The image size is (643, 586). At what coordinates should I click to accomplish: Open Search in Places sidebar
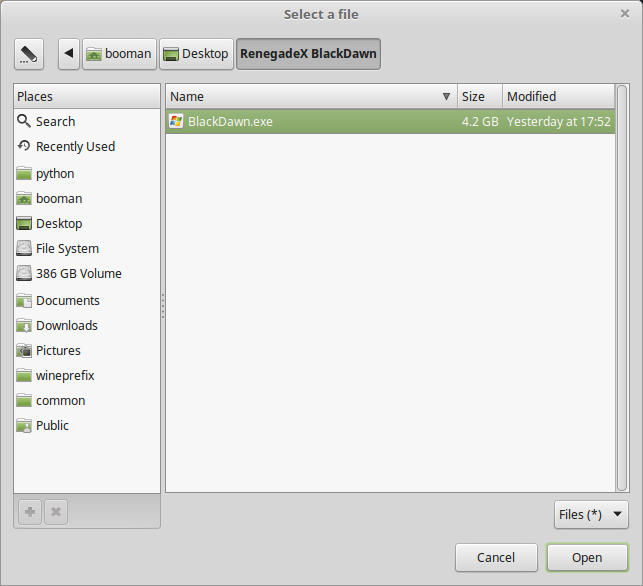point(87,121)
